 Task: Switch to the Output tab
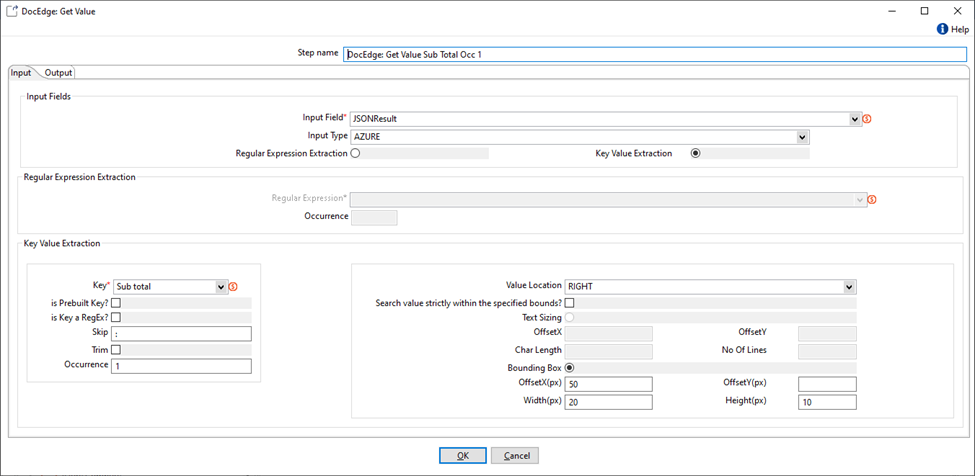click(x=58, y=73)
